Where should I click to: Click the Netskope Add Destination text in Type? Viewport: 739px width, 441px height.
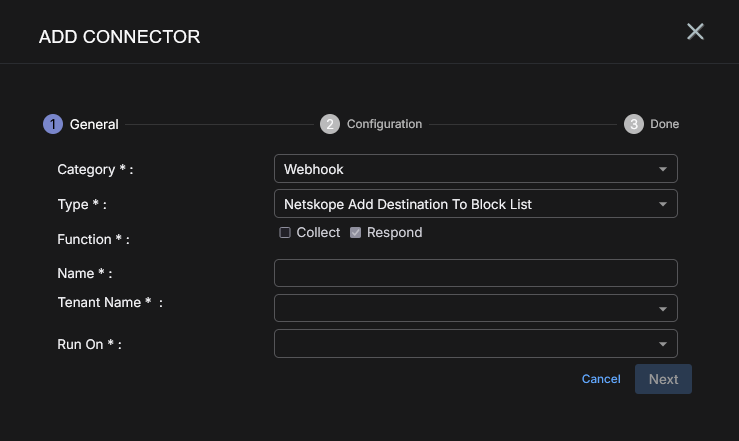(407, 205)
